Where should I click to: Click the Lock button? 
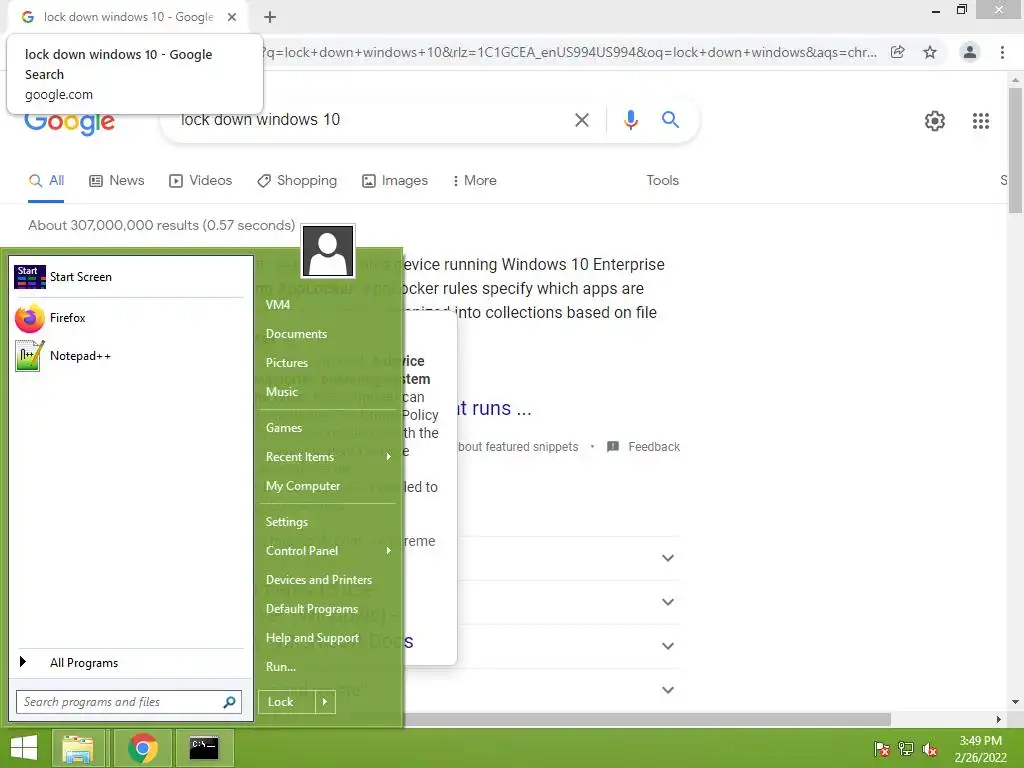point(287,702)
